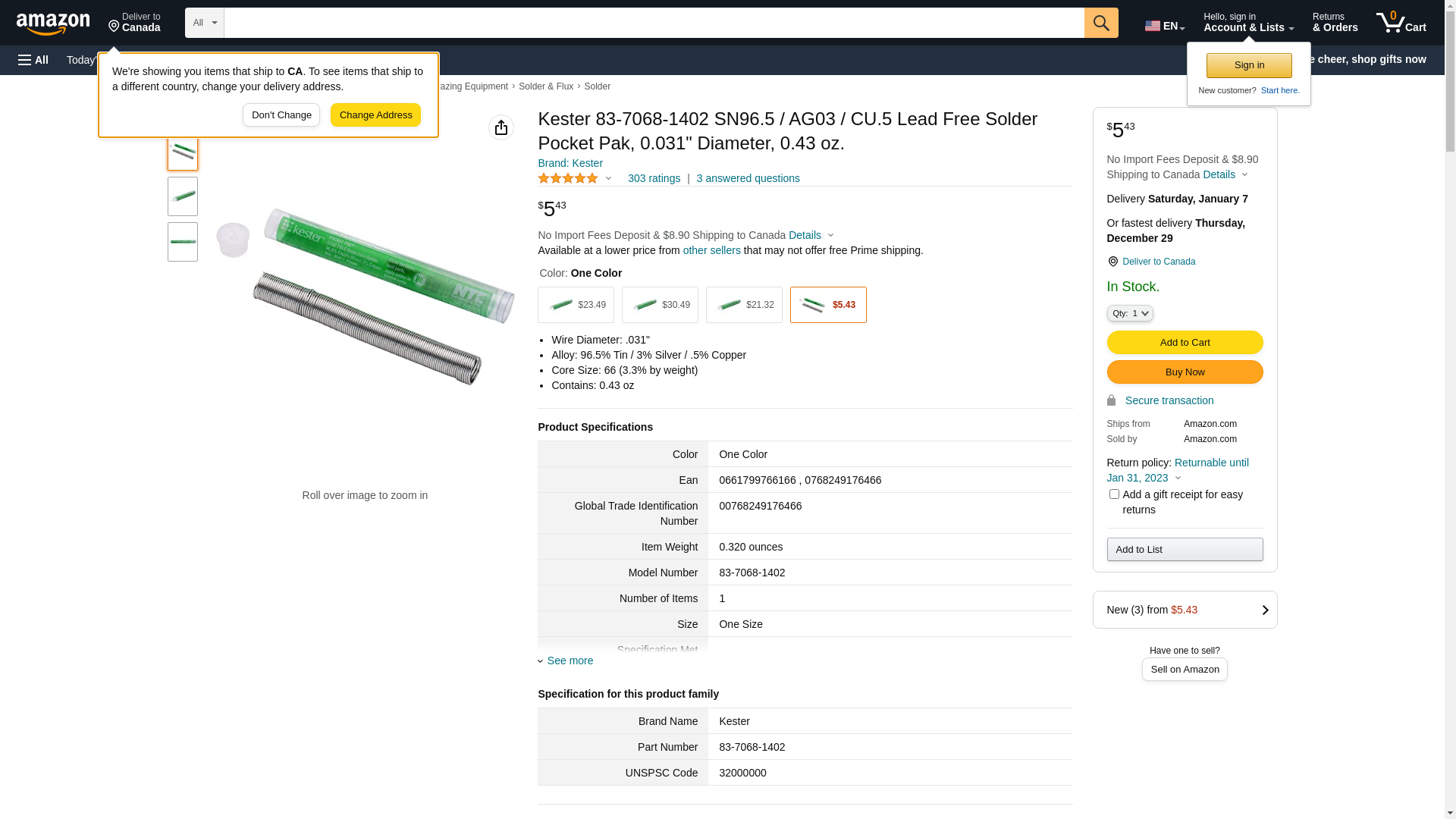The height and width of the screenshot is (819, 1456).
Task: Open the All hamburger menu
Action: pyautogui.click(x=33, y=60)
